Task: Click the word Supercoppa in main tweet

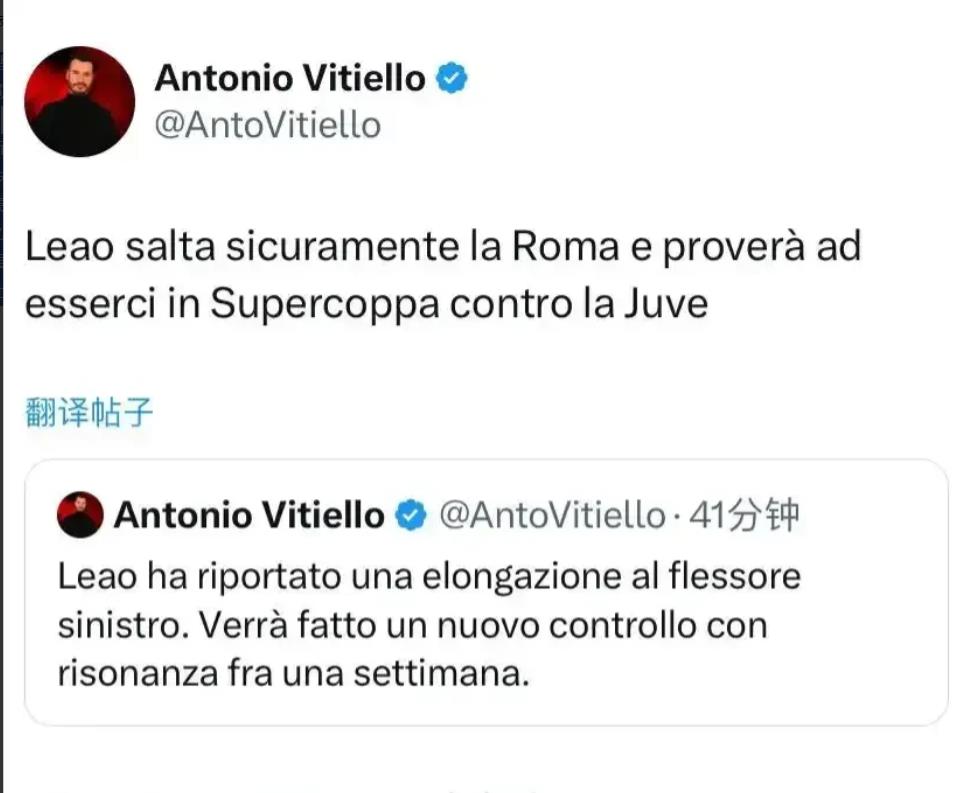Action: click(324, 305)
